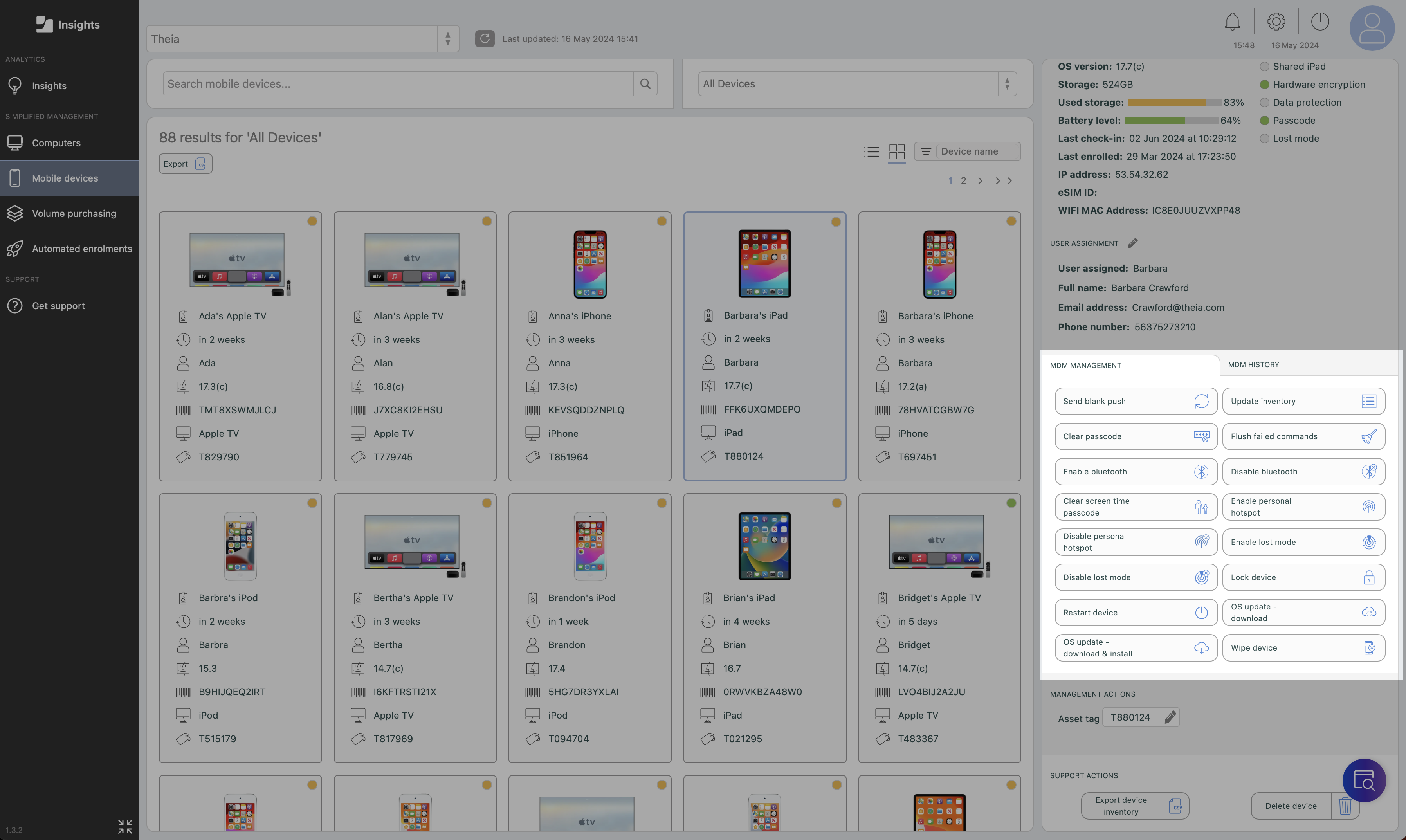Image resolution: width=1406 pixels, height=840 pixels.
Task: Disable bluetooth on device
Action: click(1303, 472)
